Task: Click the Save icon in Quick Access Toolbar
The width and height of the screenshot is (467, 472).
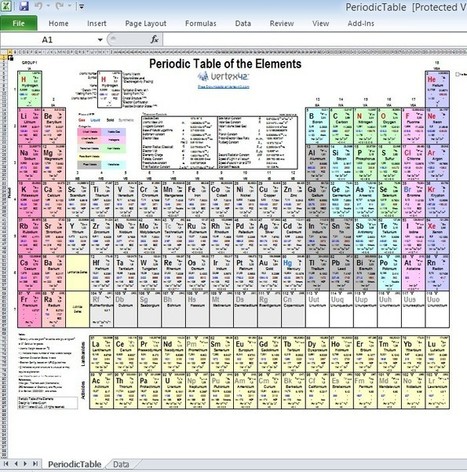Action: (x=24, y=6)
